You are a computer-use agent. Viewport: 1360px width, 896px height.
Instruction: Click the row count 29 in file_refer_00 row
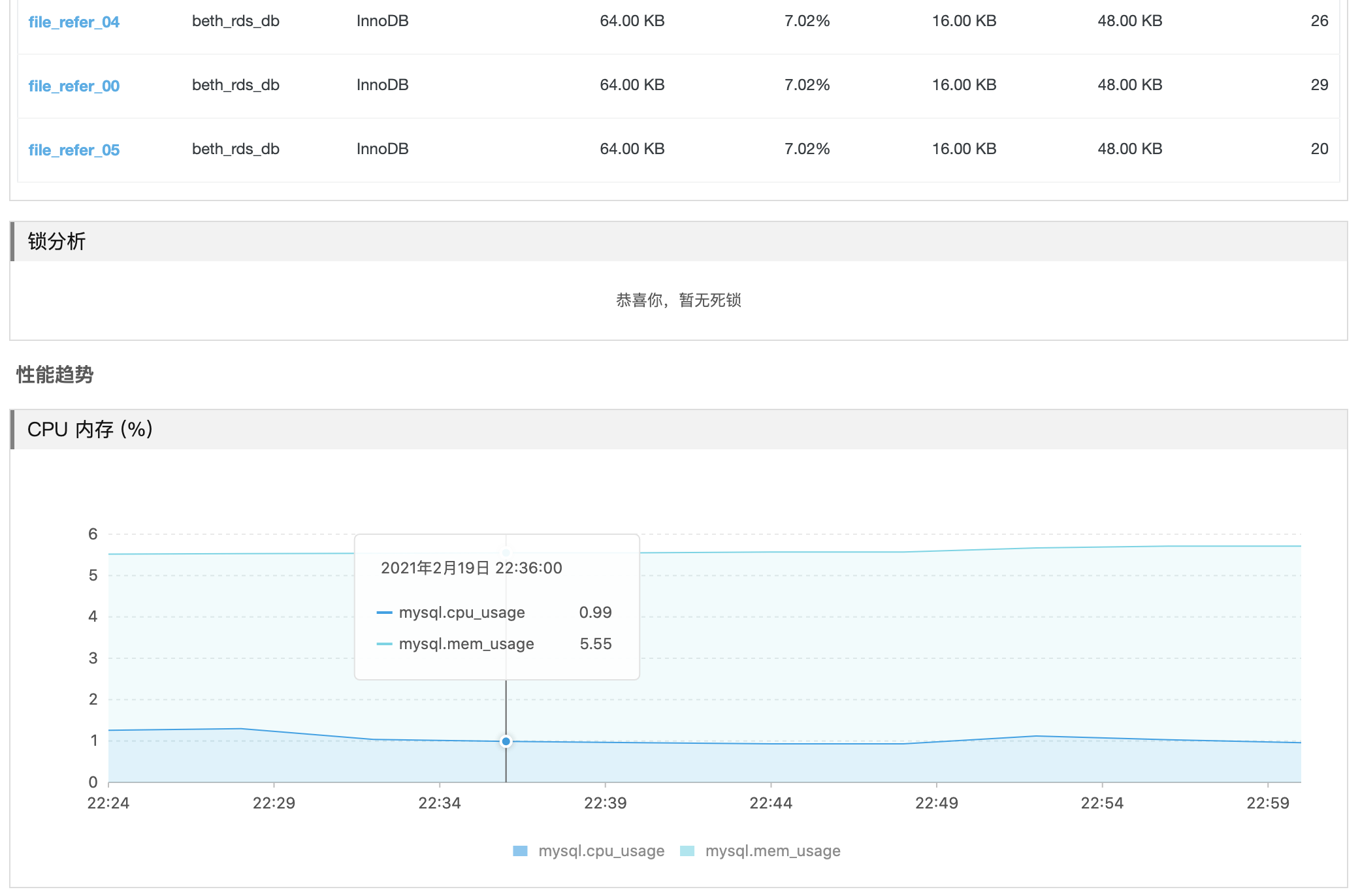pyautogui.click(x=1319, y=85)
